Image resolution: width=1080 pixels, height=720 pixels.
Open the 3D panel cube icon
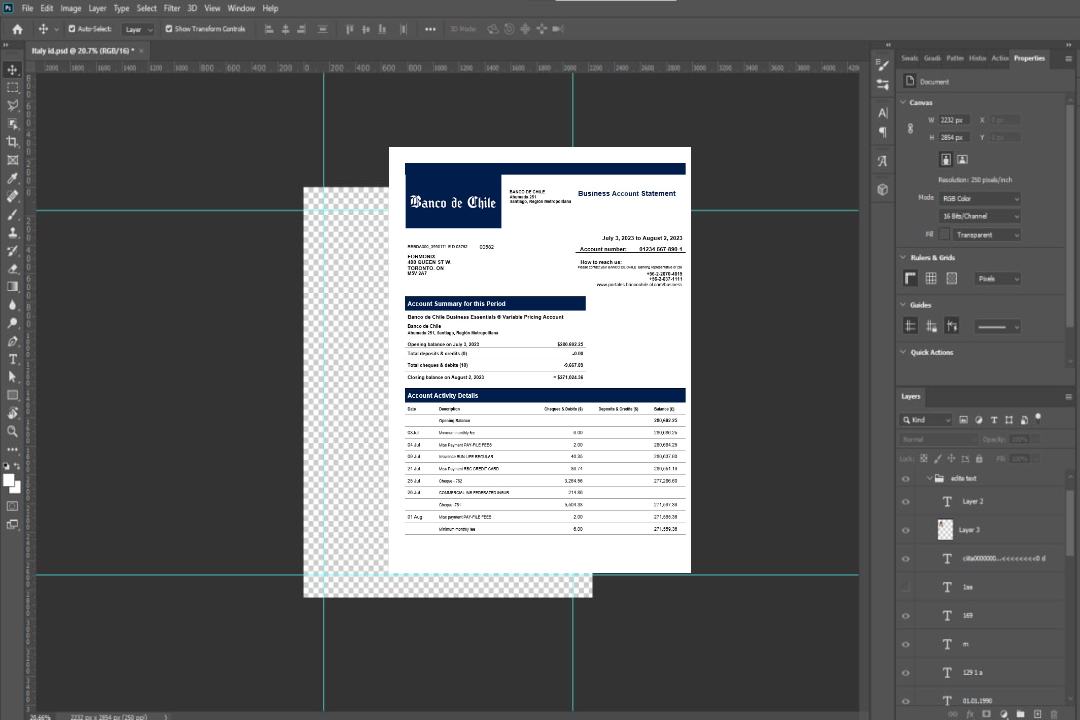tap(882, 189)
